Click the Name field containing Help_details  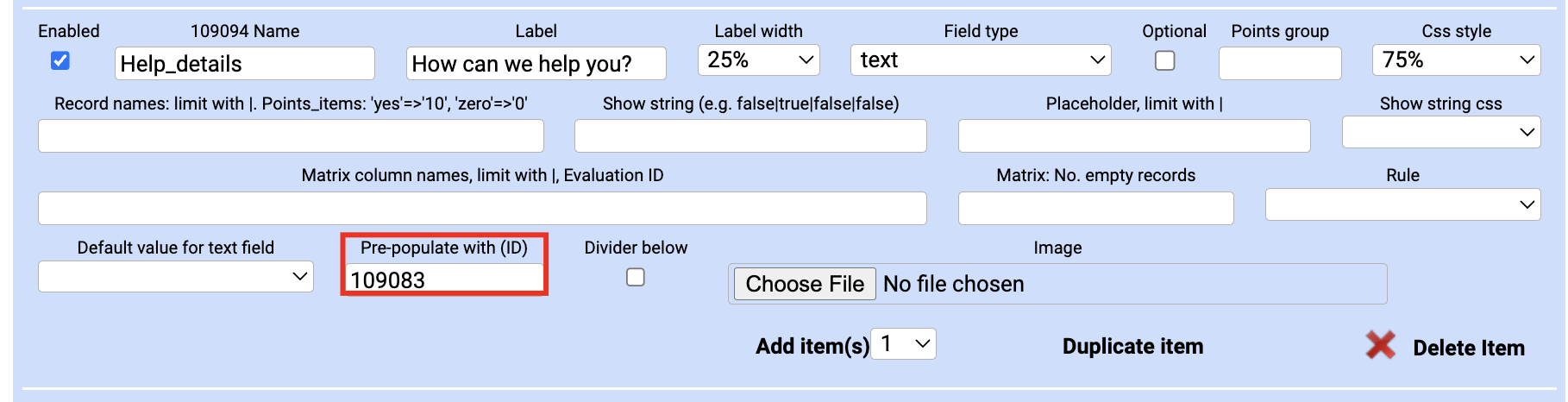click(245, 64)
